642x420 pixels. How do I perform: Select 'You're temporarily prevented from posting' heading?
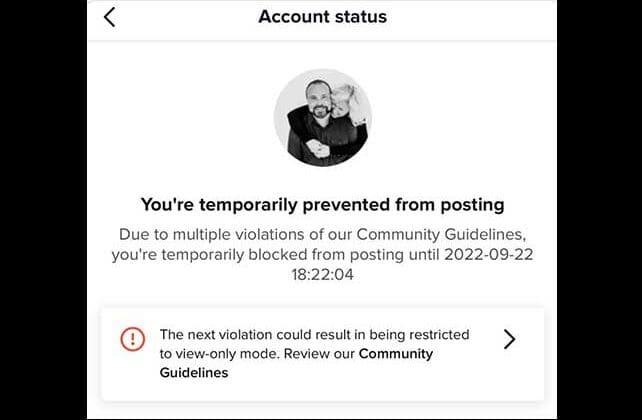323,205
